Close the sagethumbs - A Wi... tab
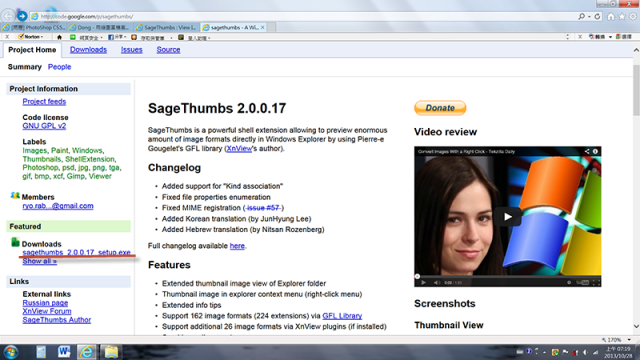The height and width of the screenshot is (360, 640). (x=262, y=27)
